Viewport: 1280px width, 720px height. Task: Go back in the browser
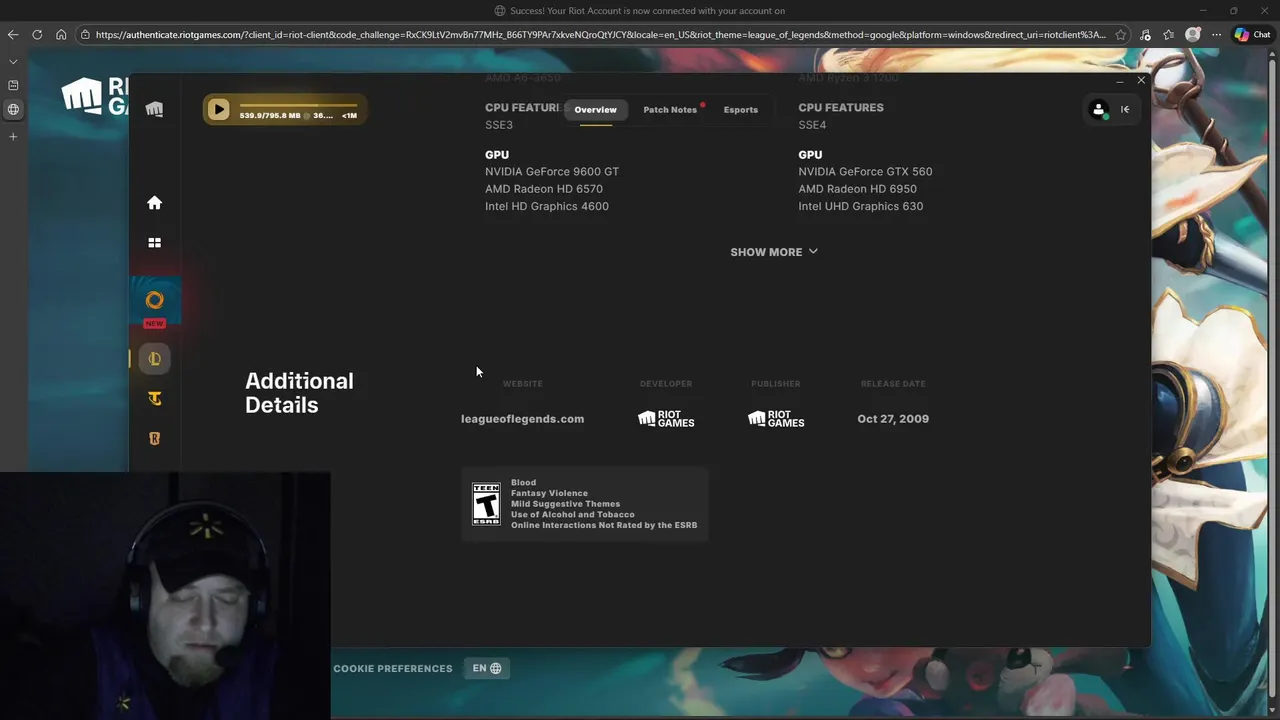tap(13, 35)
